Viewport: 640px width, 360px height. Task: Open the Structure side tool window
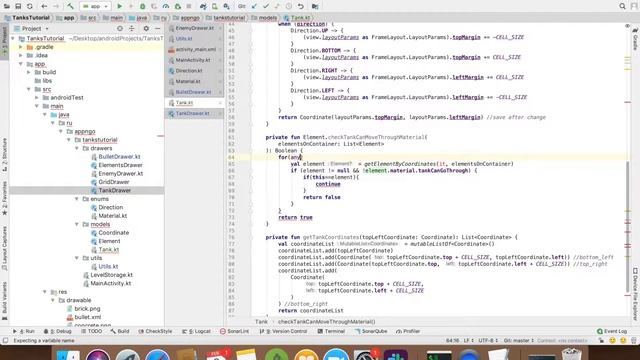(x=4, y=154)
